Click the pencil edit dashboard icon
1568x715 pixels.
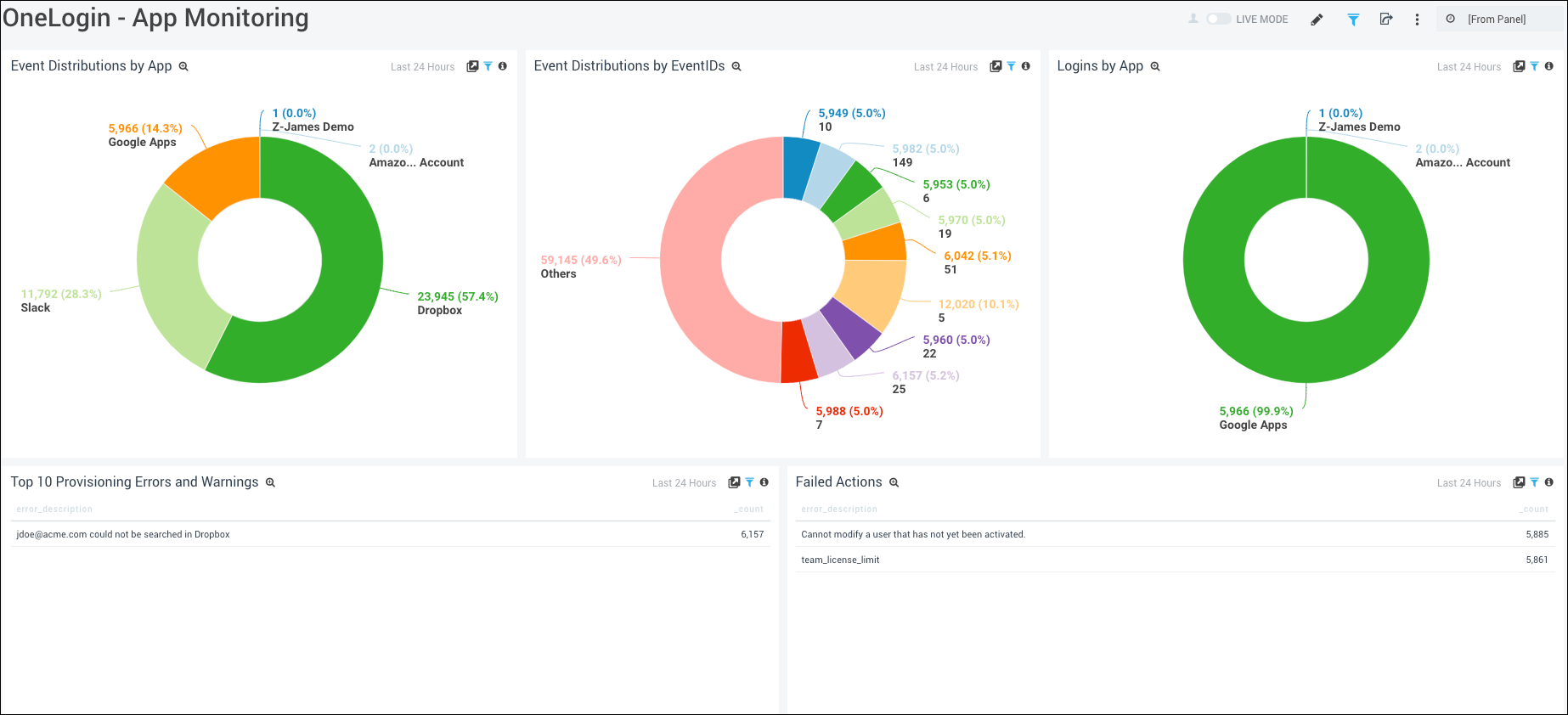click(x=1317, y=20)
